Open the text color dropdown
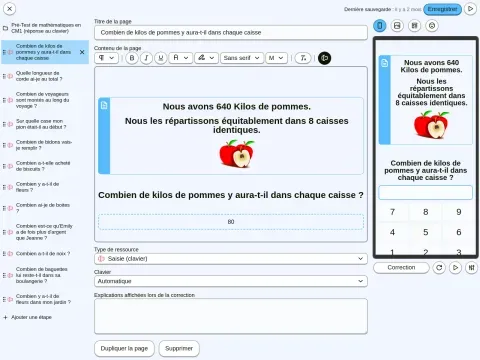Viewport: 480px width, 360px height. [180, 58]
